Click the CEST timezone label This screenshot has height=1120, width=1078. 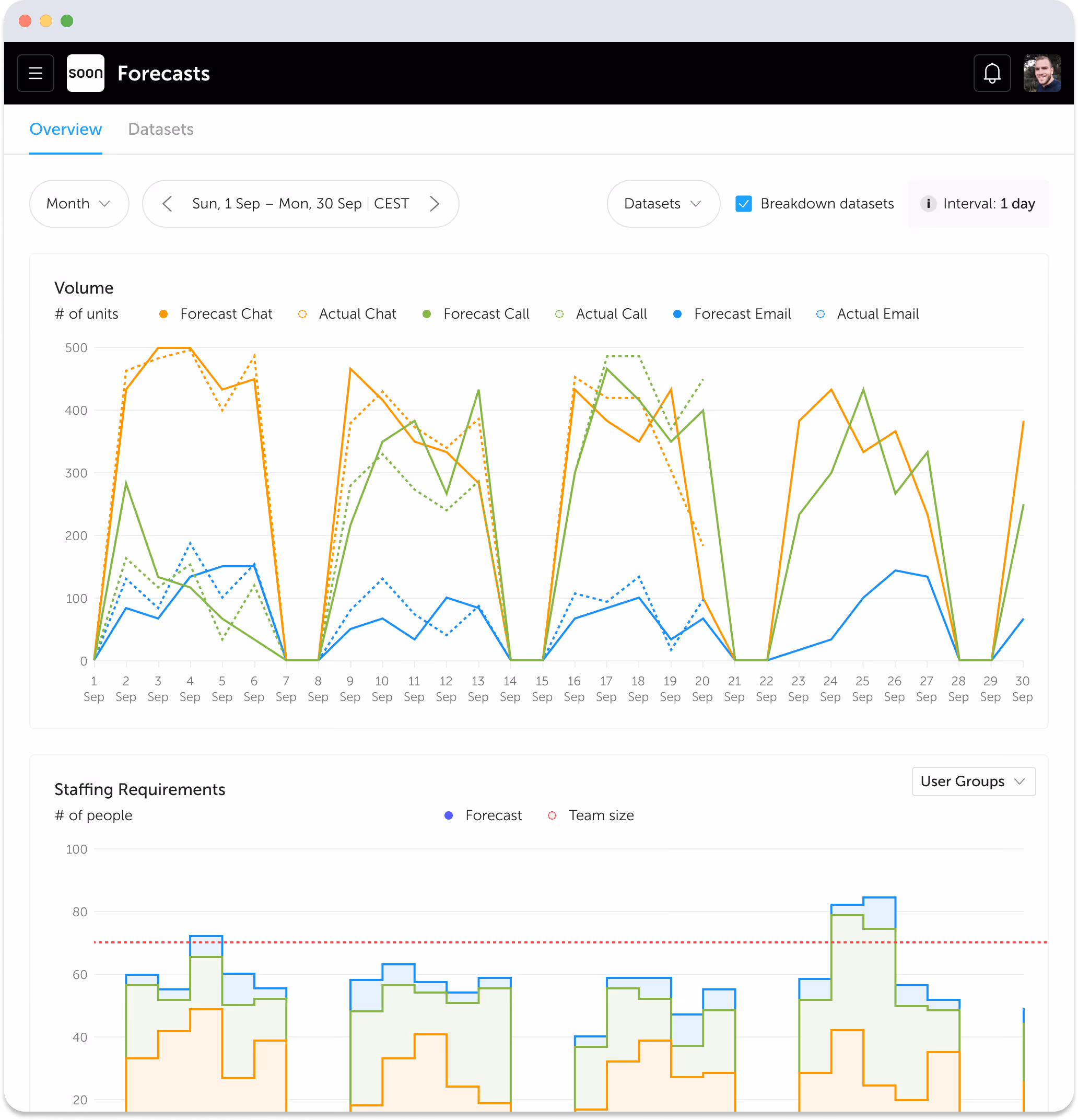click(x=391, y=203)
